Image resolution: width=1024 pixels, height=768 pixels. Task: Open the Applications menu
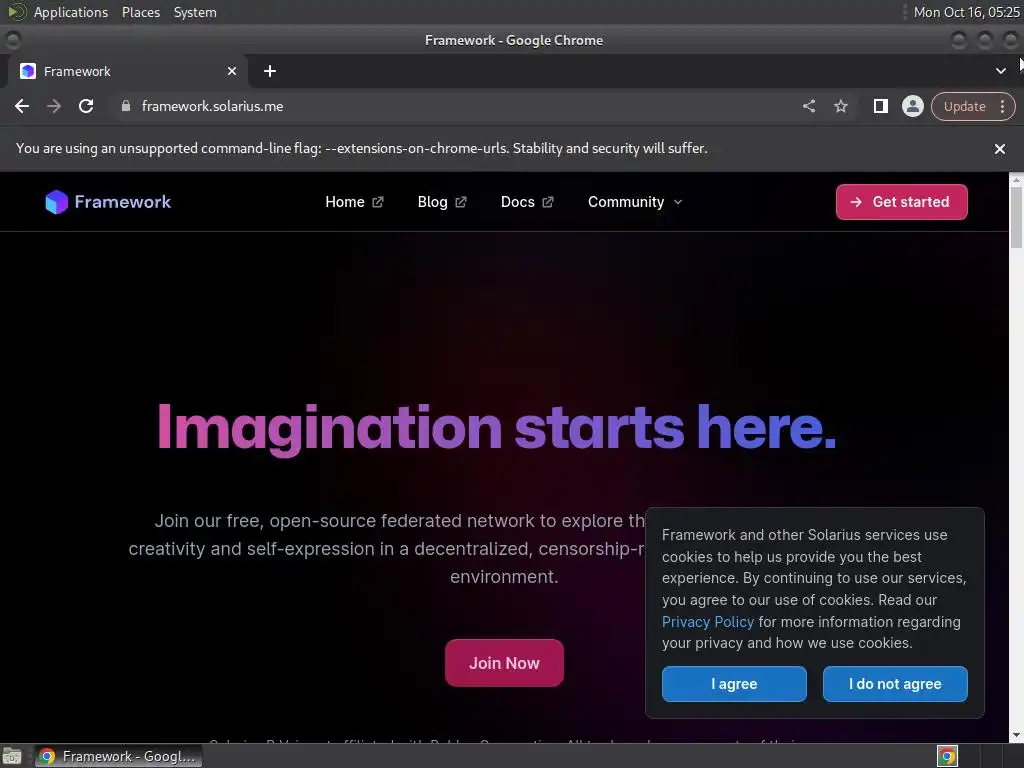(71, 12)
